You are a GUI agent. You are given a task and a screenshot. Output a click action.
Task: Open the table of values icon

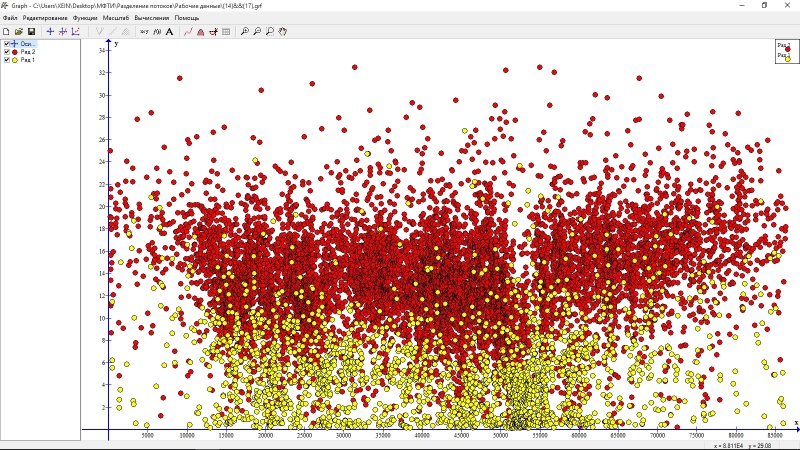click(x=226, y=32)
